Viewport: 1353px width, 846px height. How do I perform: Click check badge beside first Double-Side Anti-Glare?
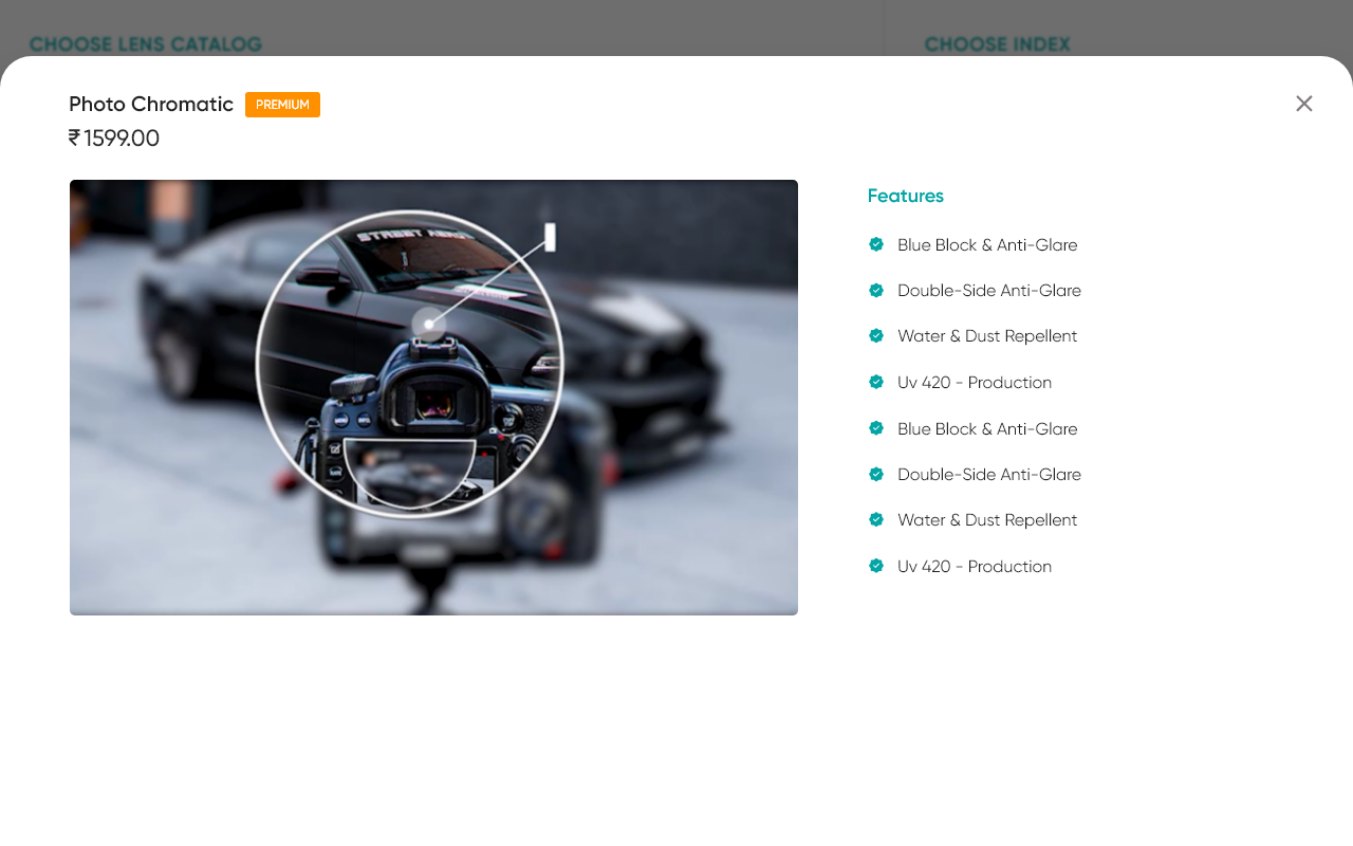click(876, 290)
